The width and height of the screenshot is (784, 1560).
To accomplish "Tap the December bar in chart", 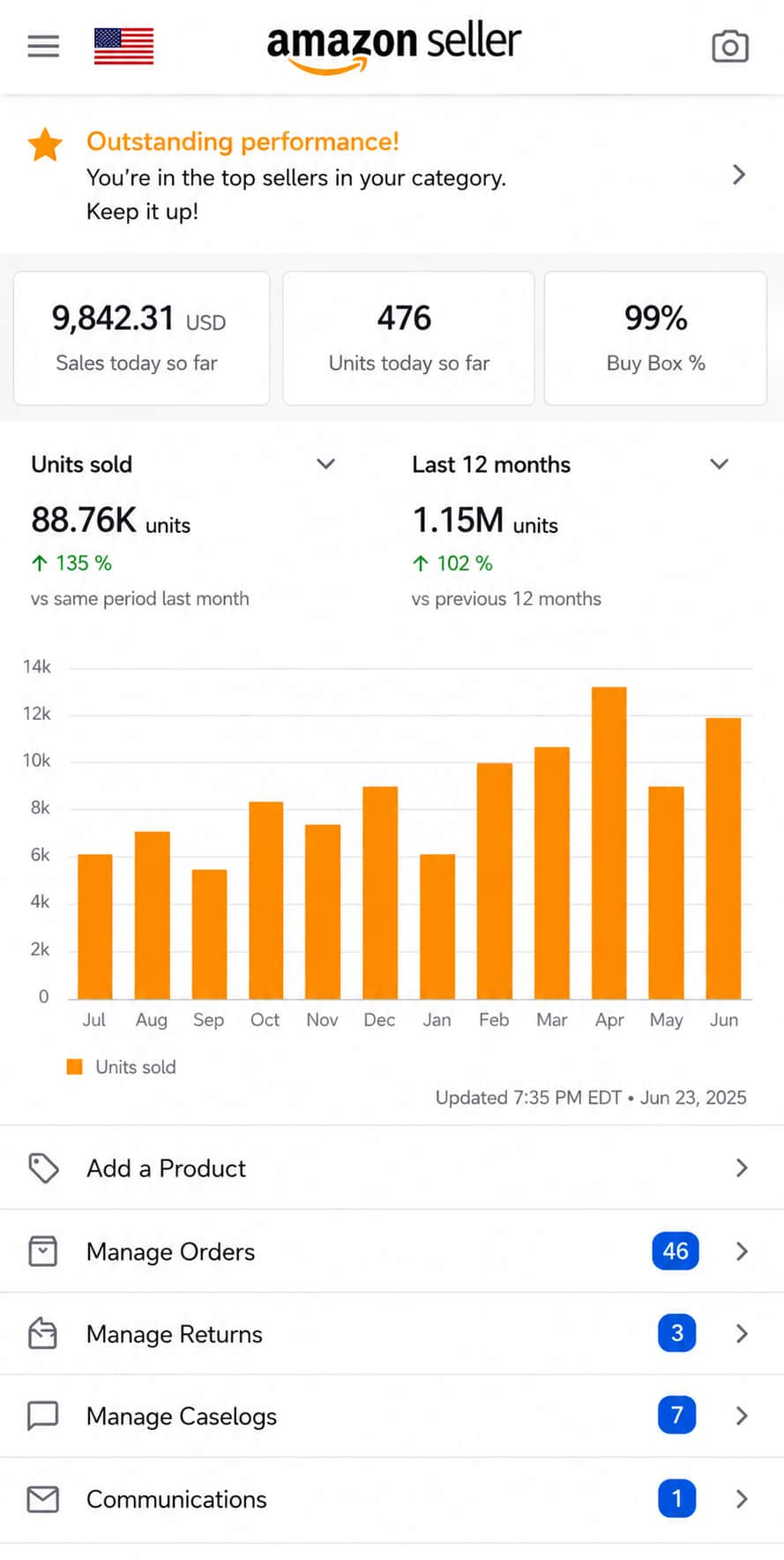I will (380, 892).
